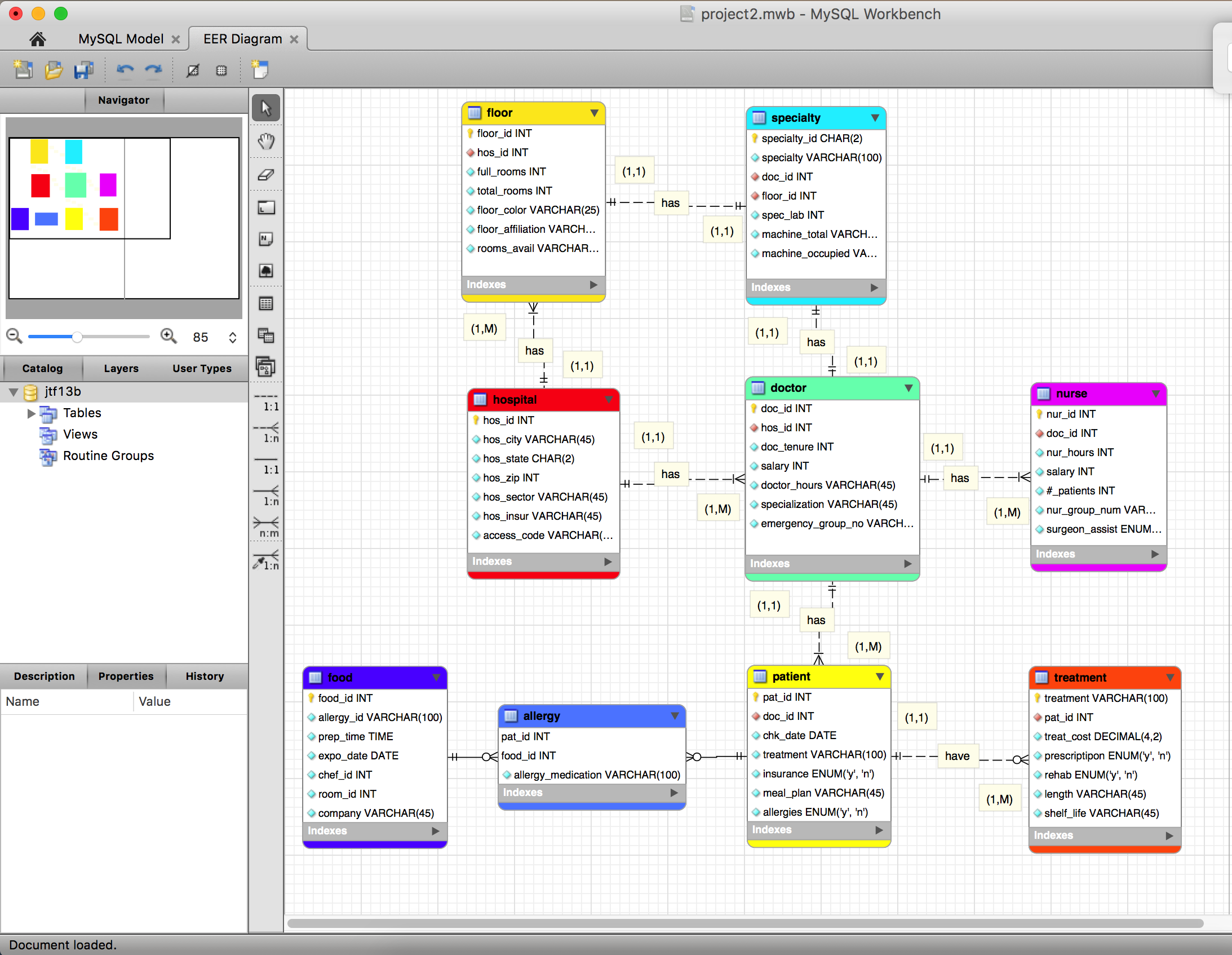
Task: Select the place new view tool
Action: tap(265, 336)
